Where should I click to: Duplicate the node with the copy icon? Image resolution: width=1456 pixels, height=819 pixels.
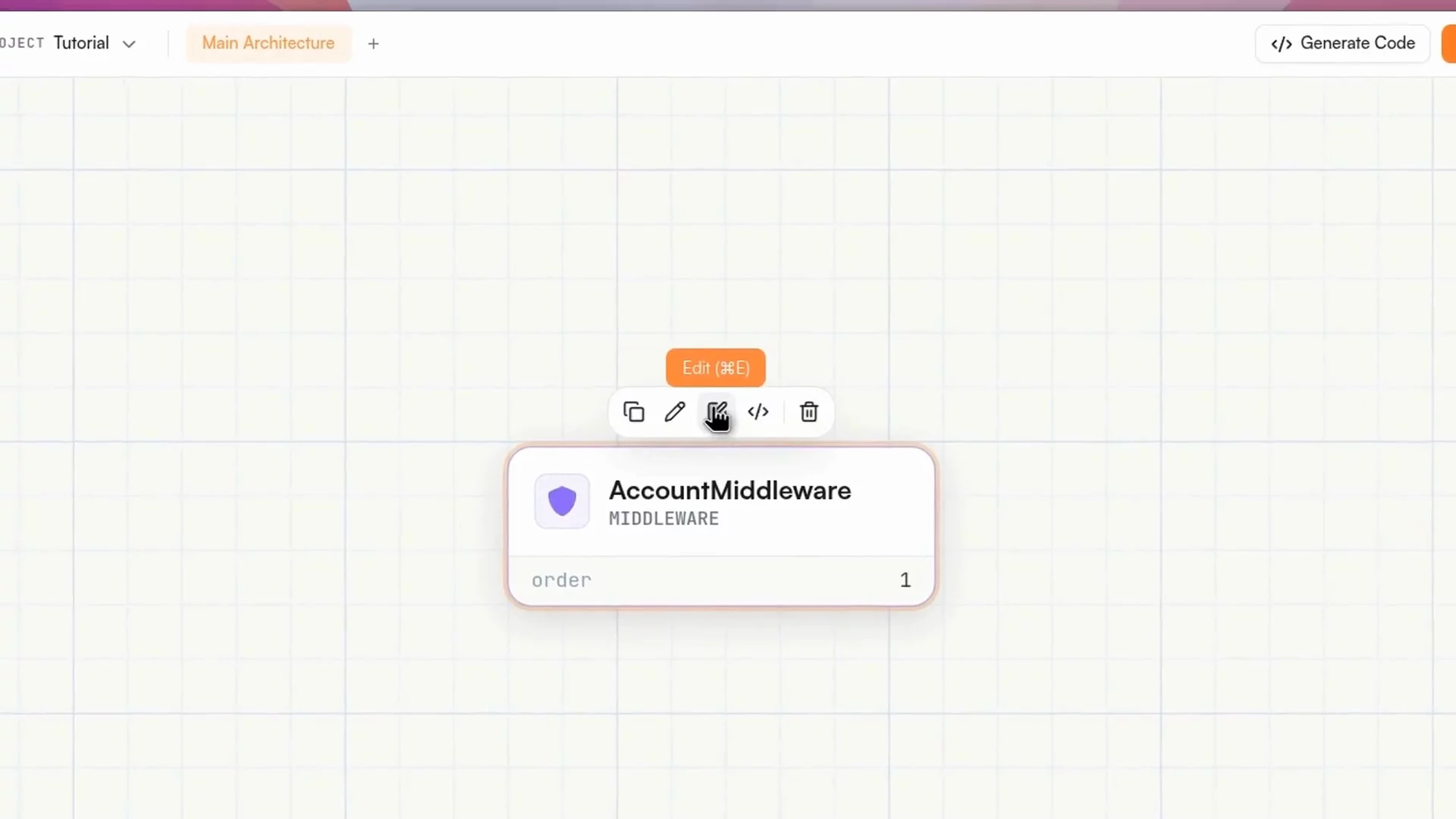634,412
